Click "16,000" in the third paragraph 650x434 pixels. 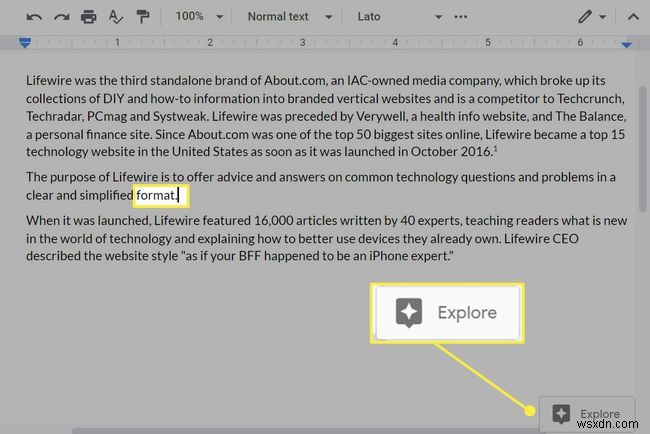(x=274, y=221)
